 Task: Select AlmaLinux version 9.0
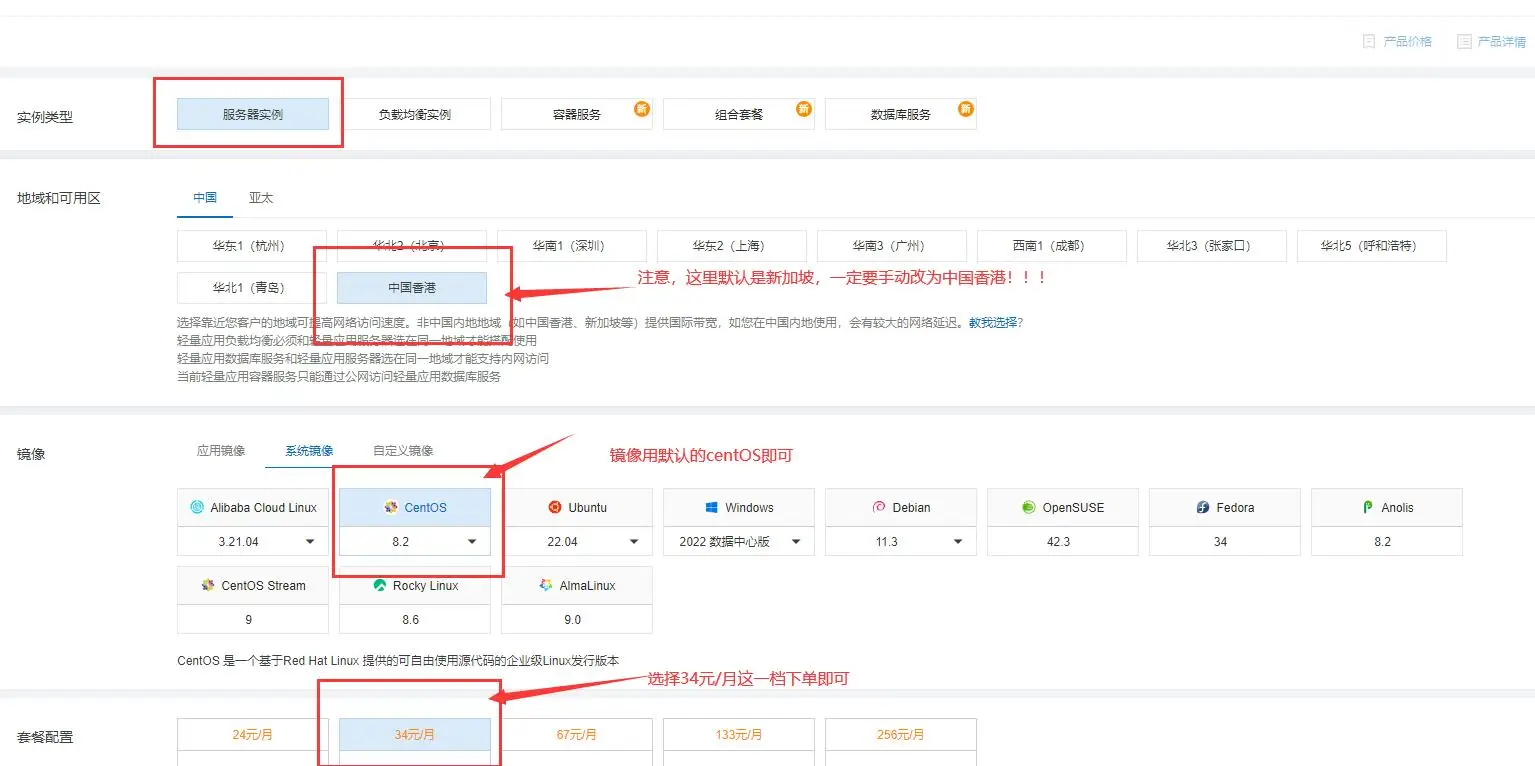coord(577,619)
